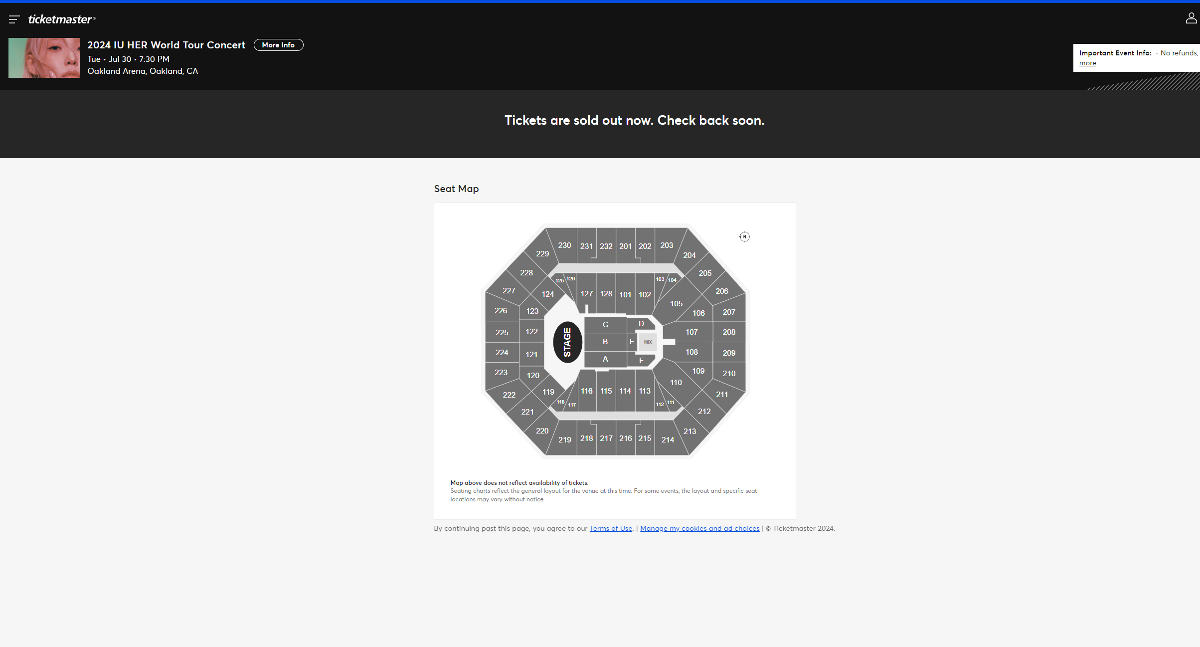Select section 107 on the seat map
Viewport: 1200px width, 647px height.
tap(692, 332)
